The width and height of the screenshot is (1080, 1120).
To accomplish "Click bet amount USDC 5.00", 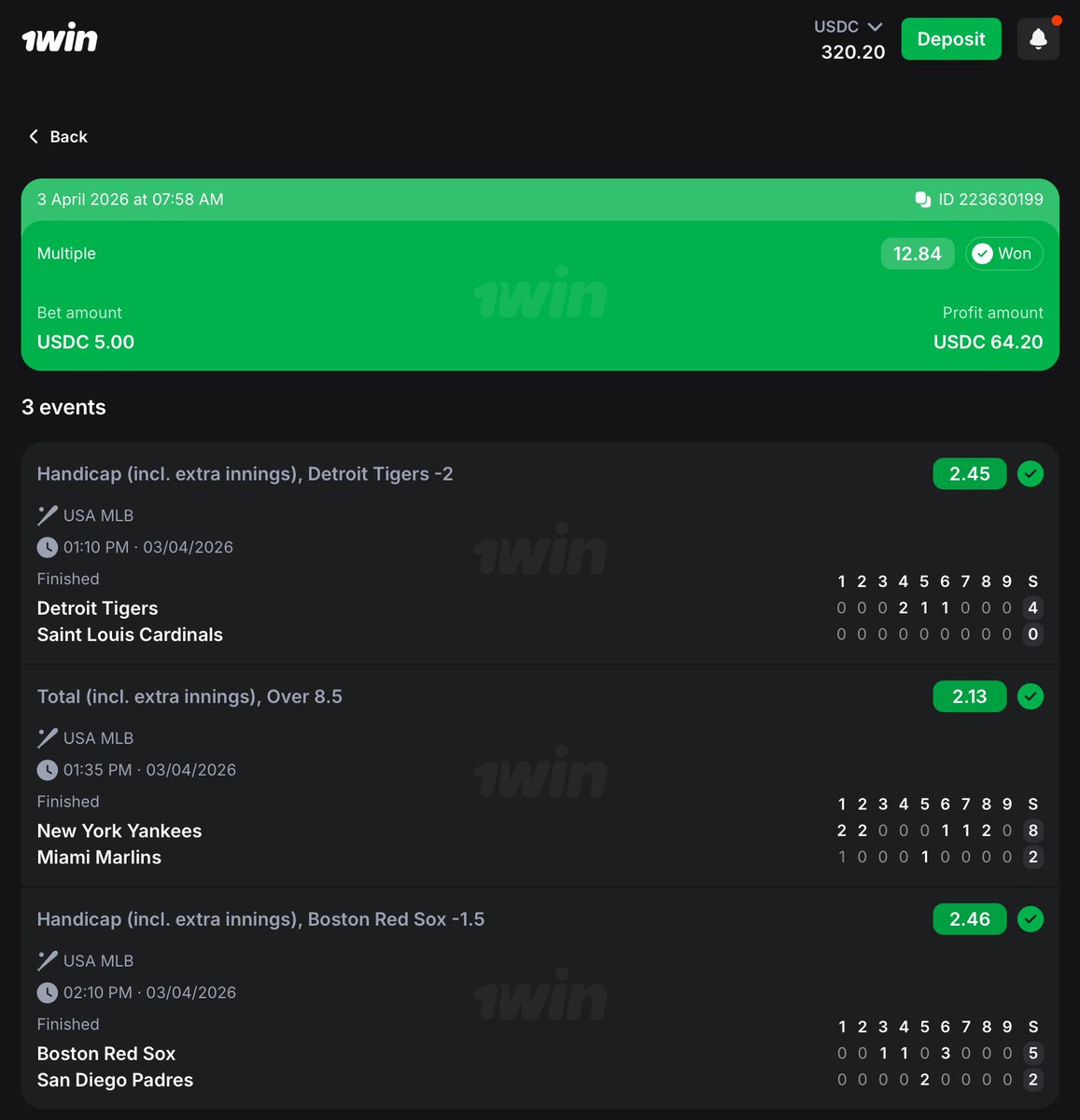I will (86, 342).
